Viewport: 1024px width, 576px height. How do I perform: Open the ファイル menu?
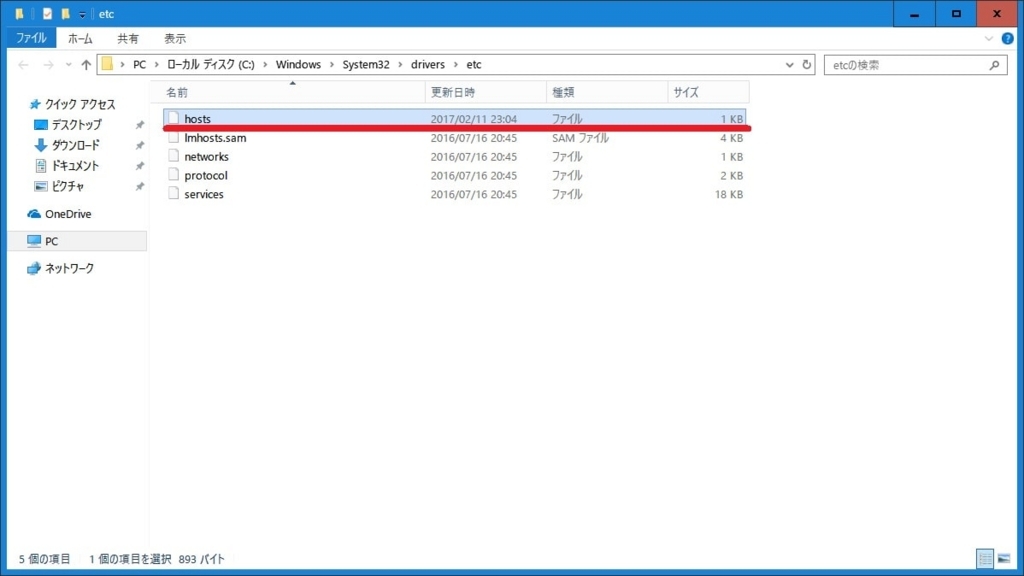coord(30,38)
